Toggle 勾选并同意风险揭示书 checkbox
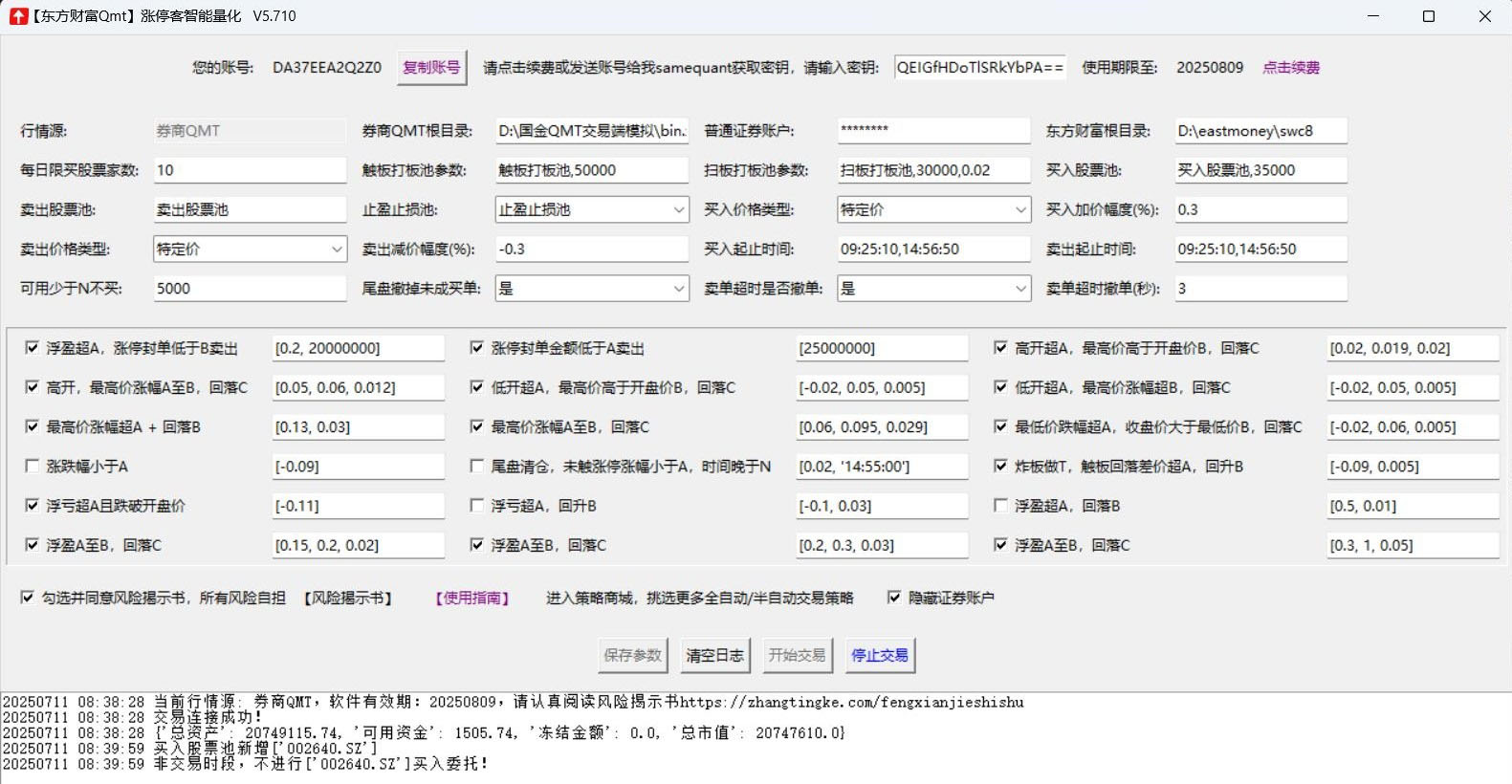This screenshot has width=1512, height=784. 28,598
